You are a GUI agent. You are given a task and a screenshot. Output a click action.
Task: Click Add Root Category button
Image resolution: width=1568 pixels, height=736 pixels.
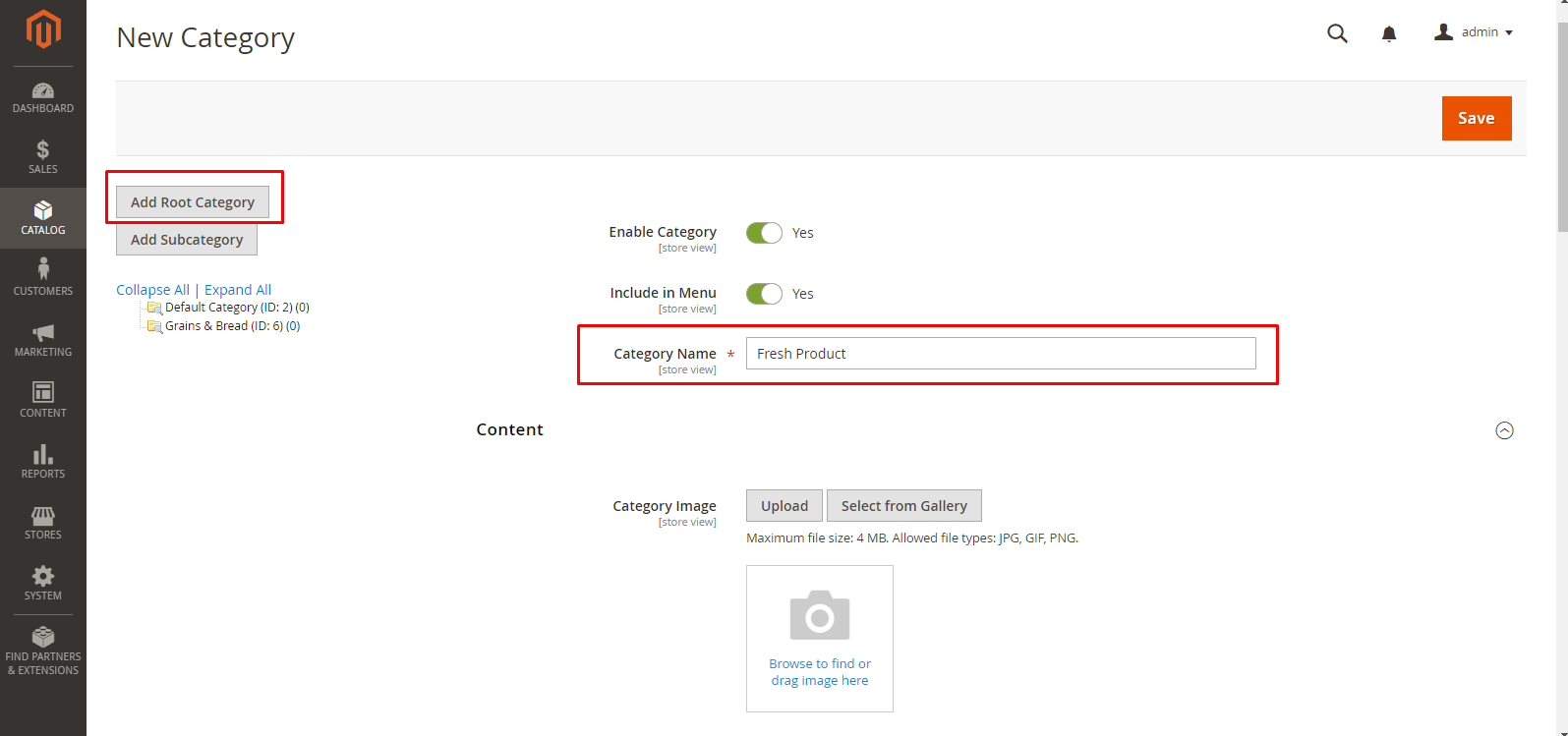pos(193,202)
